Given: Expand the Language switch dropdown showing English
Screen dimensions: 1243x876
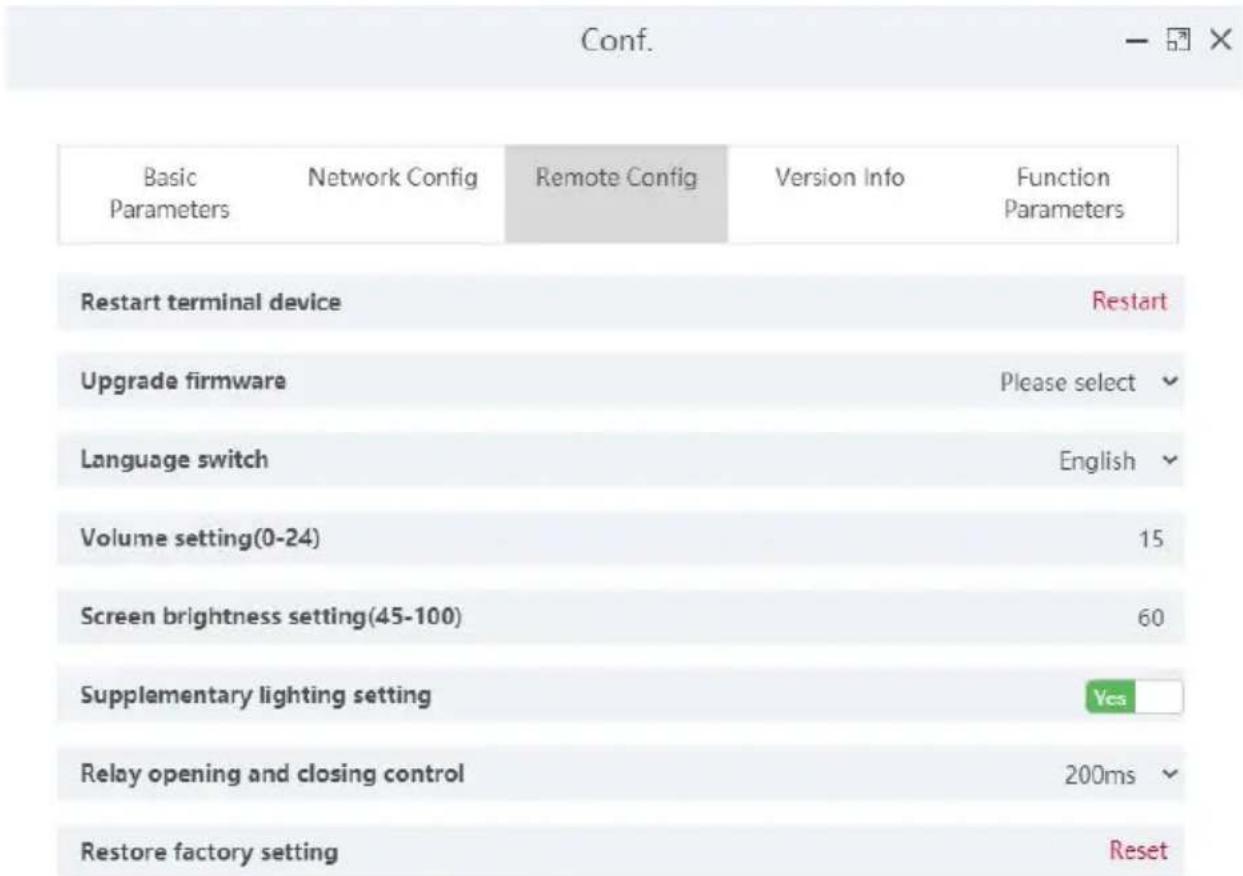Looking at the screenshot, I should coord(1119,461).
